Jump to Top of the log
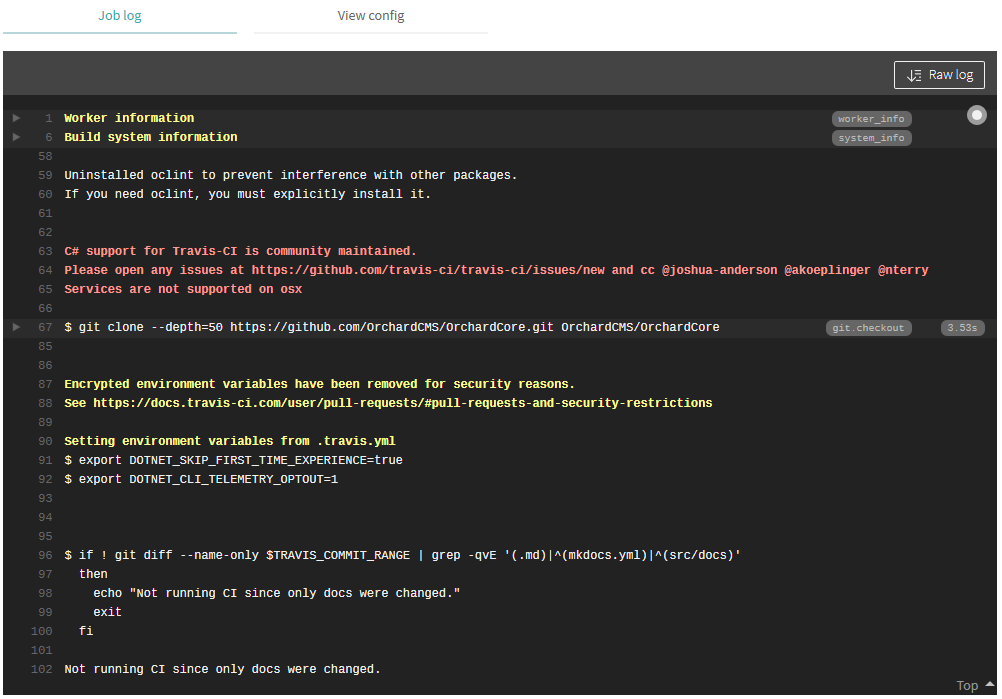 (967, 686)
